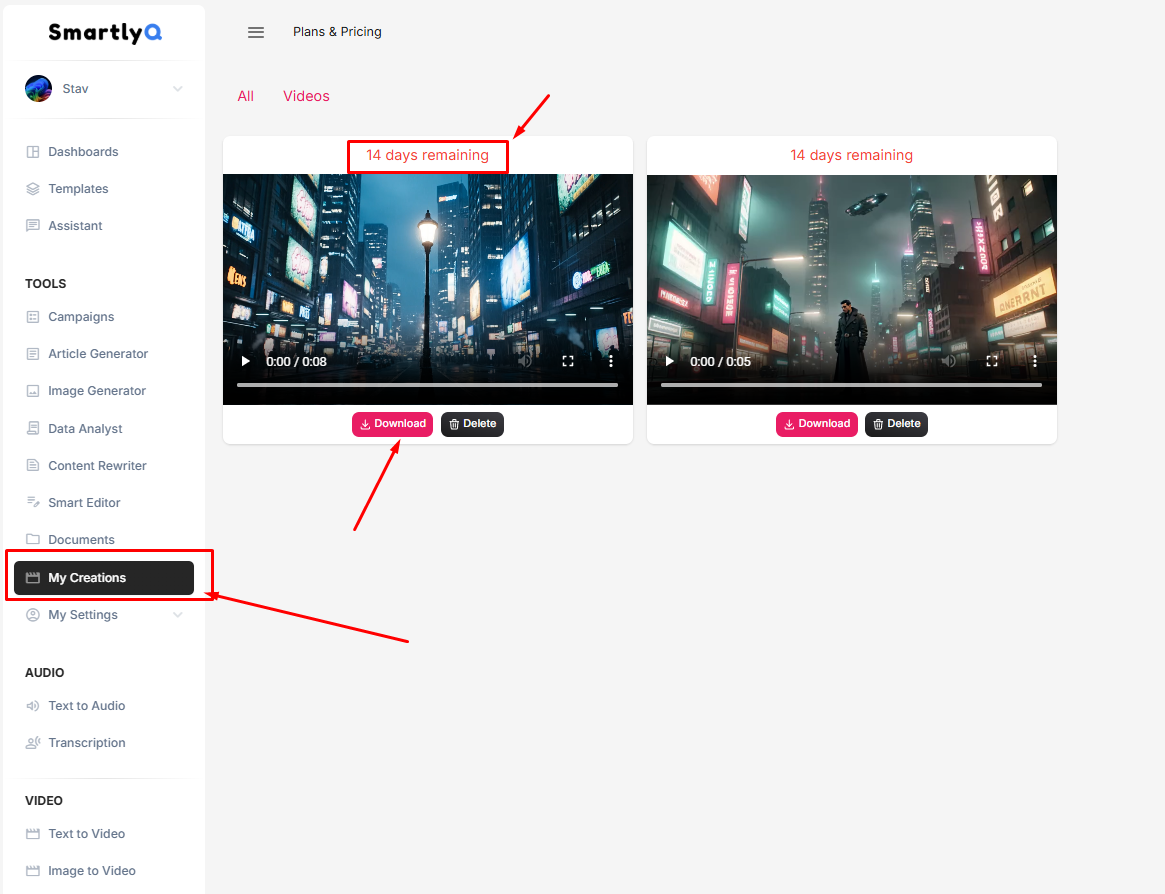The image size is (1165, 894).
Task: Click the '14 days remaining' text on second card
Action: (x=851, y=155)
